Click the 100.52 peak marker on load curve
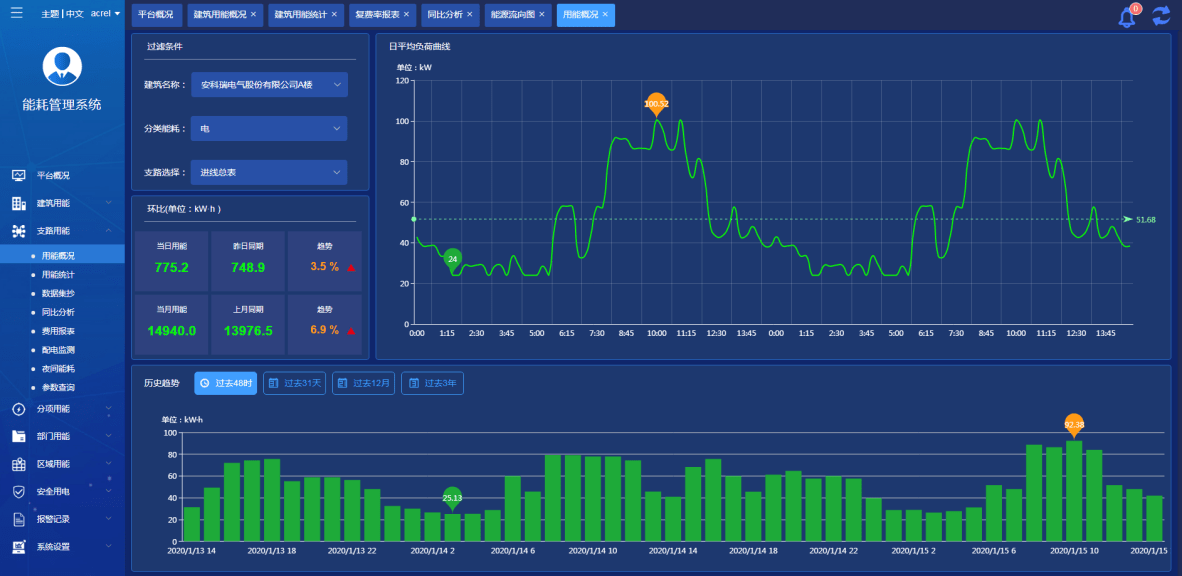Screen dimensions: 1182x576 [656, 103]
